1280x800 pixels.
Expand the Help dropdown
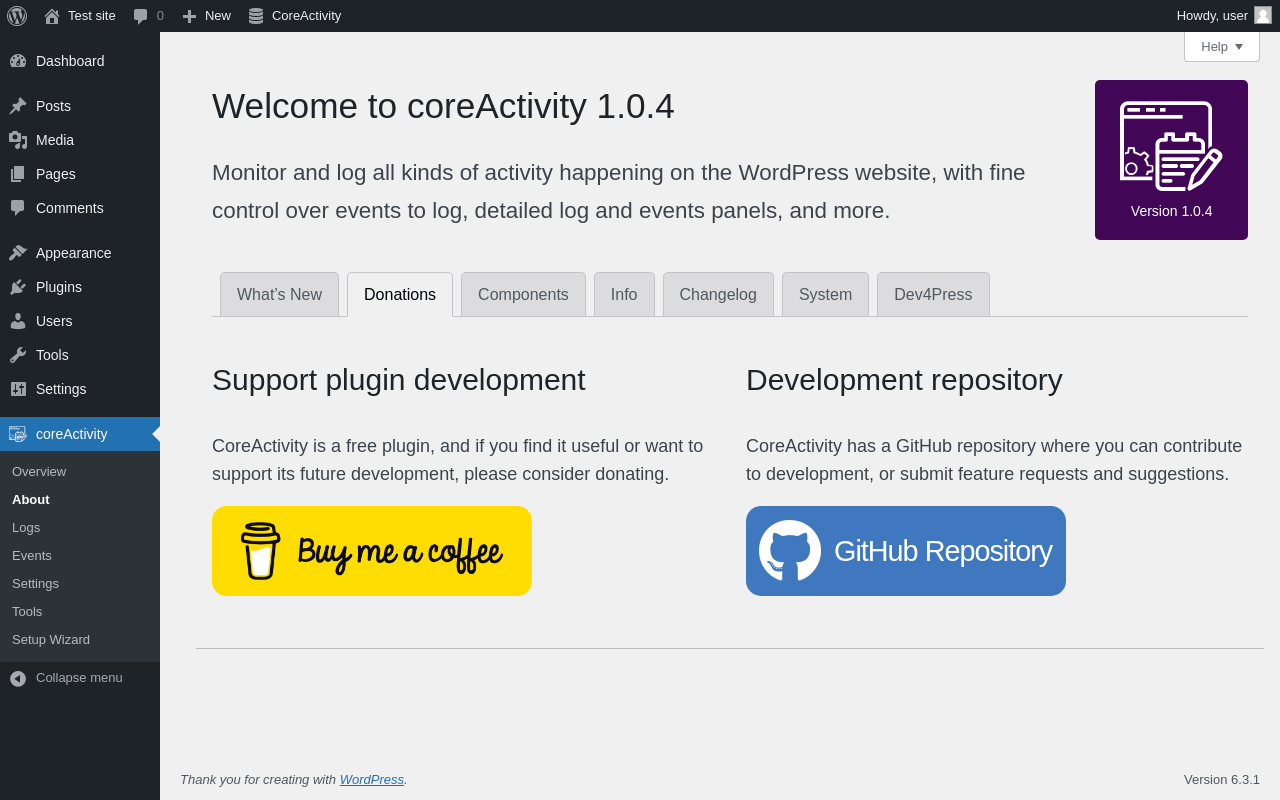1221,46
